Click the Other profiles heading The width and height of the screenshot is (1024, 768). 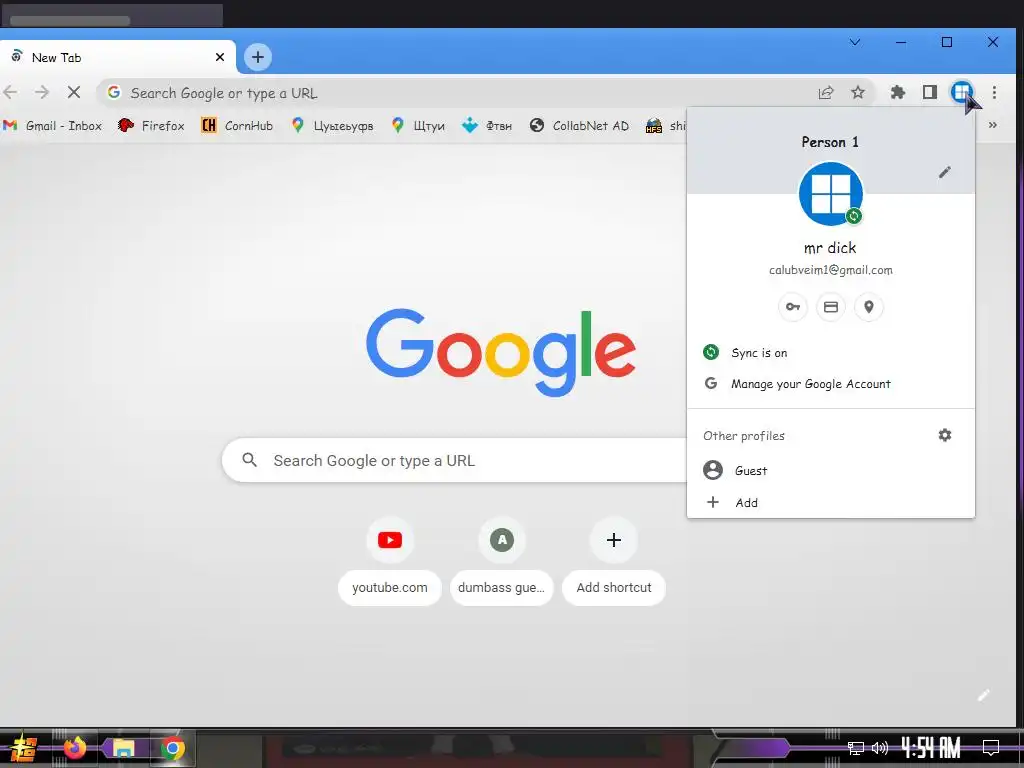tap(744, 436)
